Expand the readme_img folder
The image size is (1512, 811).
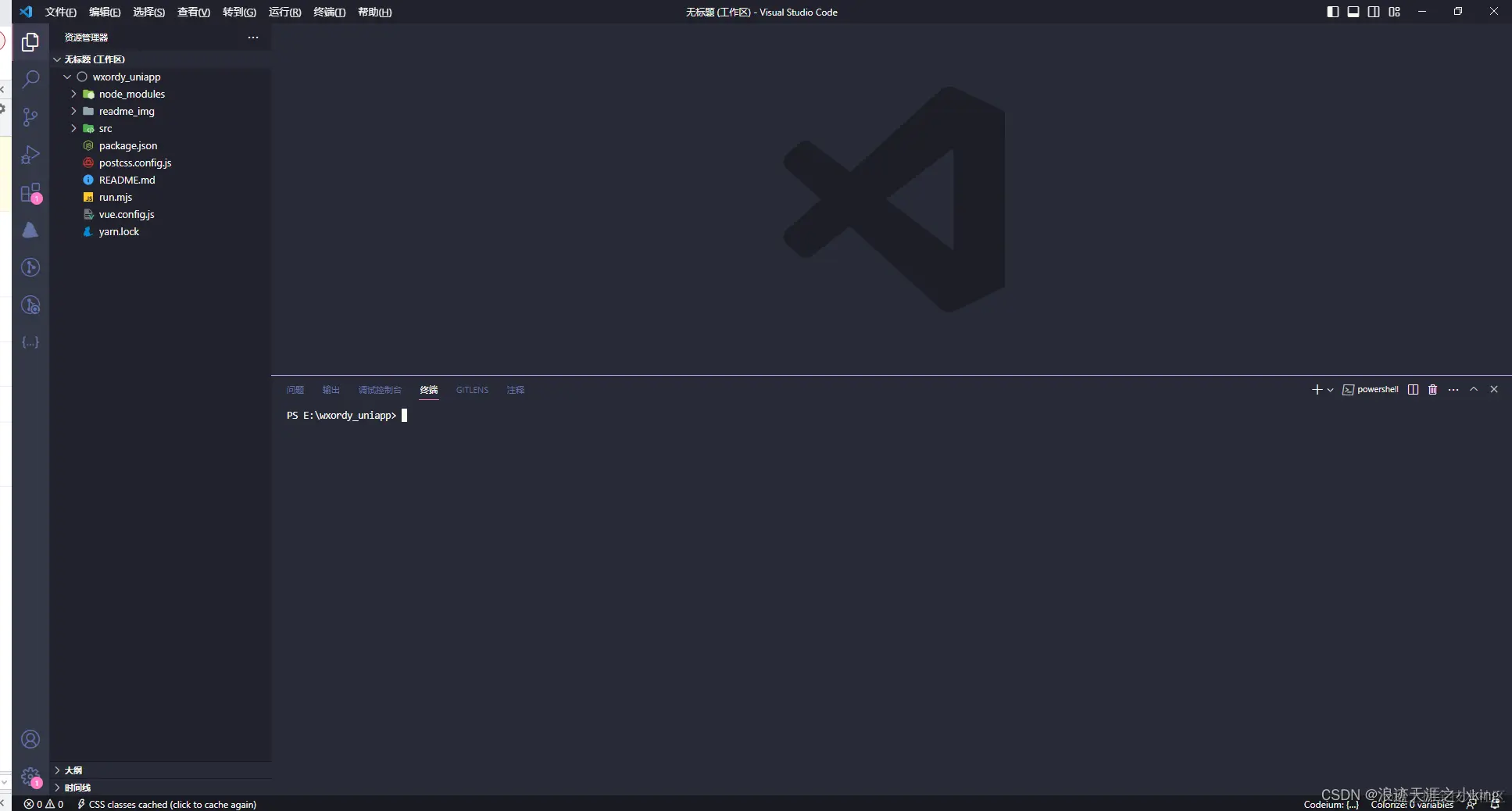click(x=161, y=111)
